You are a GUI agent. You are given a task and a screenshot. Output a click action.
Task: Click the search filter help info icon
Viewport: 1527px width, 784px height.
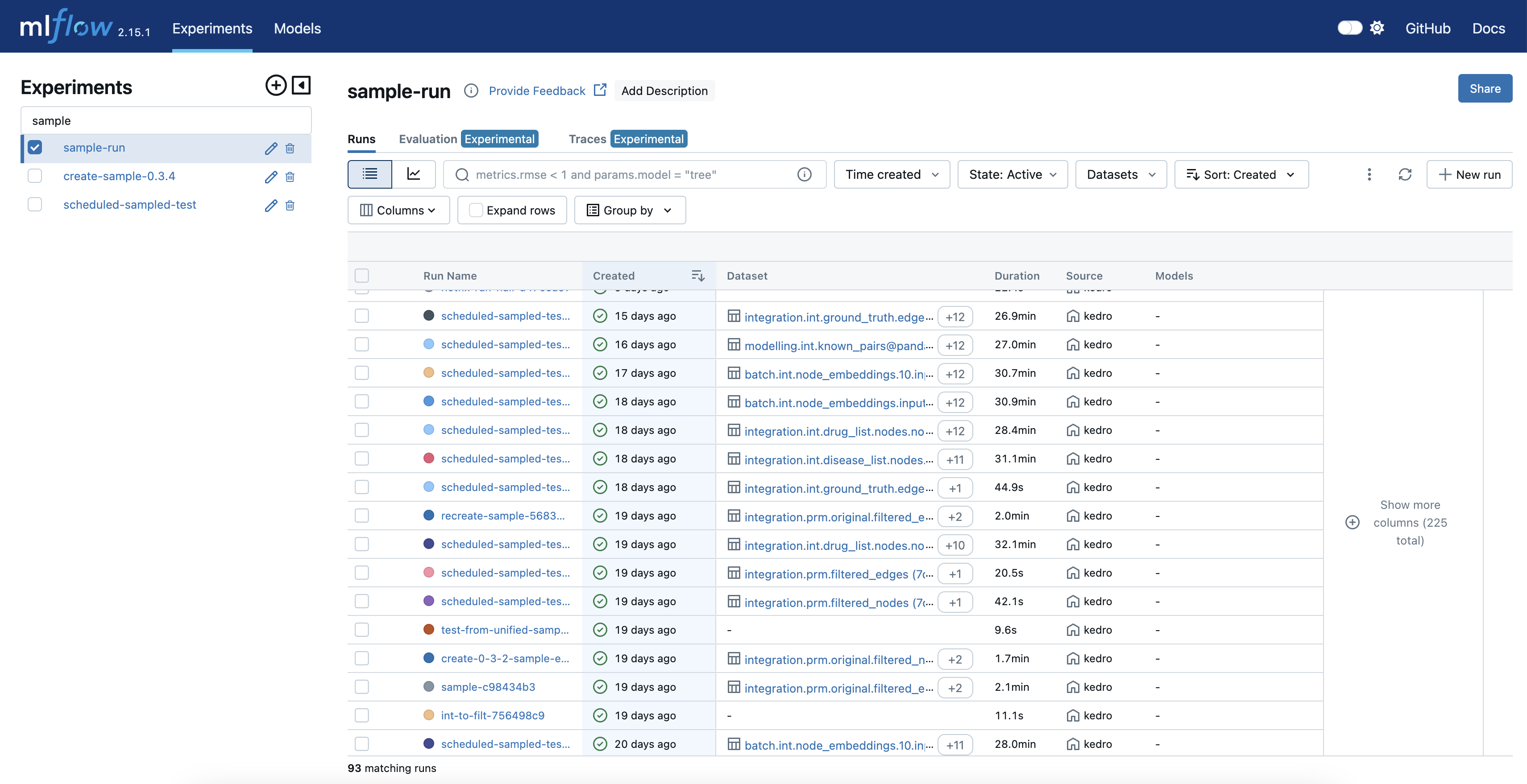point(805,174)
